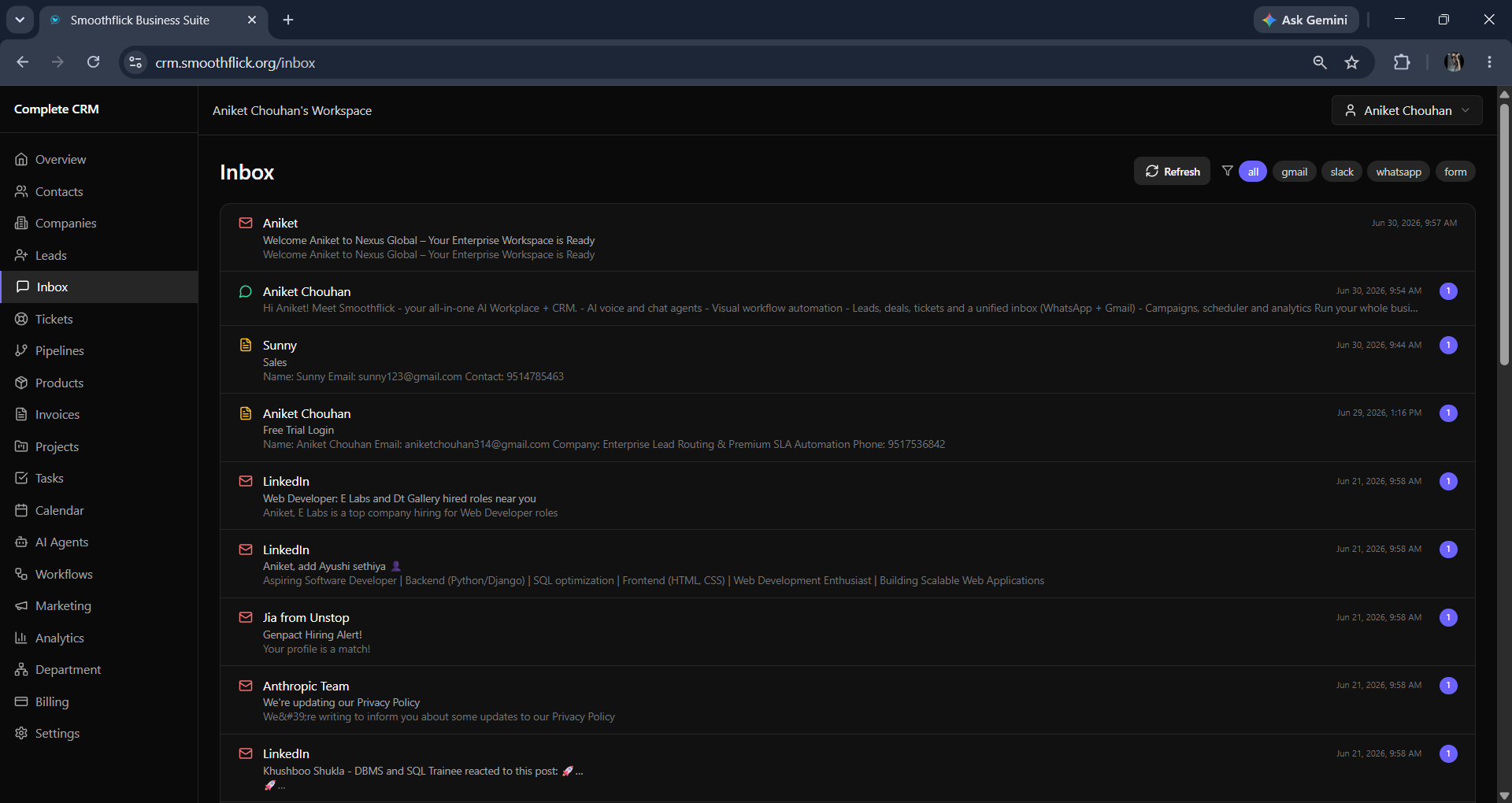Click the AI Agents robot icon
The image size is (1512, 803).
[21, 542]
